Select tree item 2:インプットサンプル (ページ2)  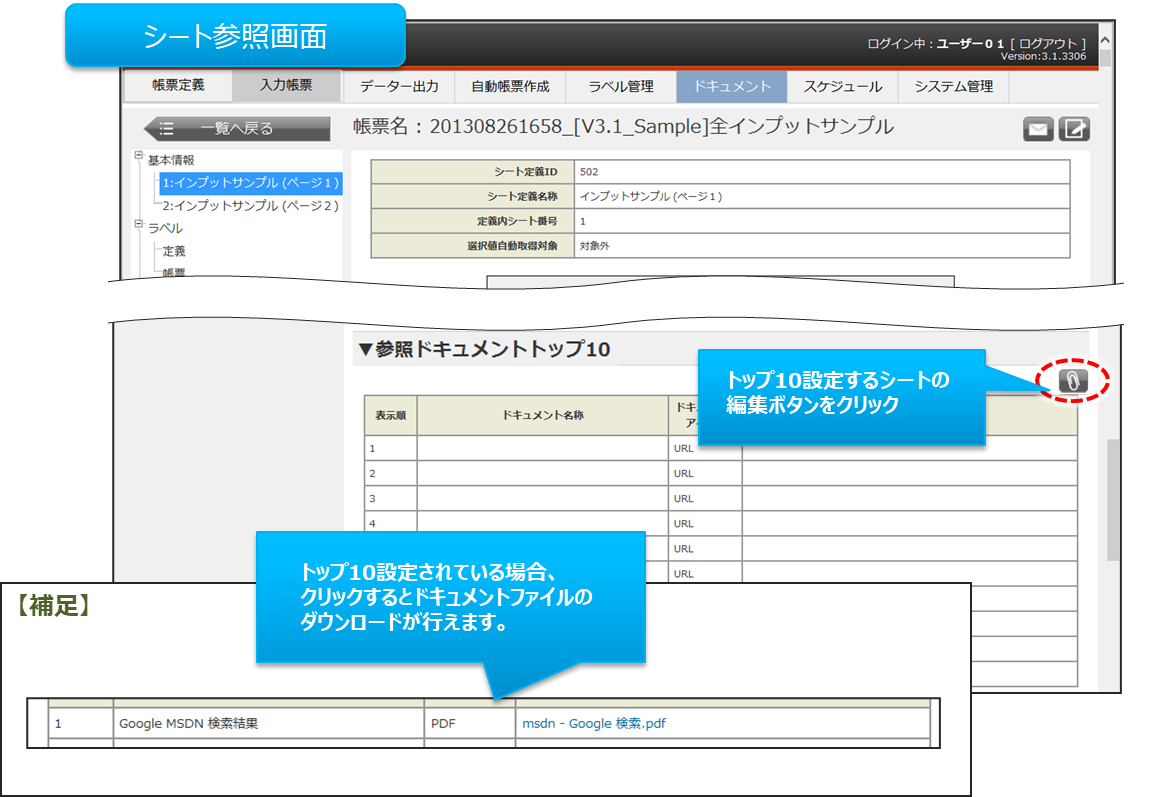coord(250,205)
